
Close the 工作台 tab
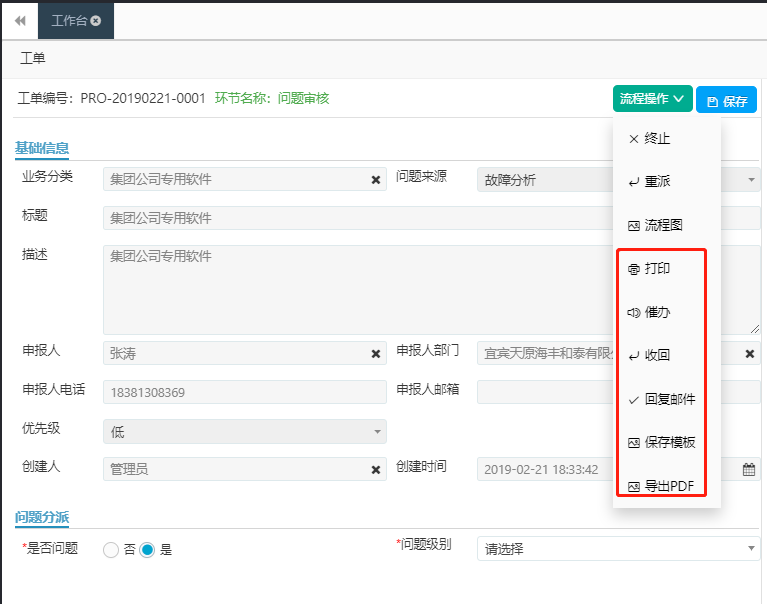click(96, 20)
